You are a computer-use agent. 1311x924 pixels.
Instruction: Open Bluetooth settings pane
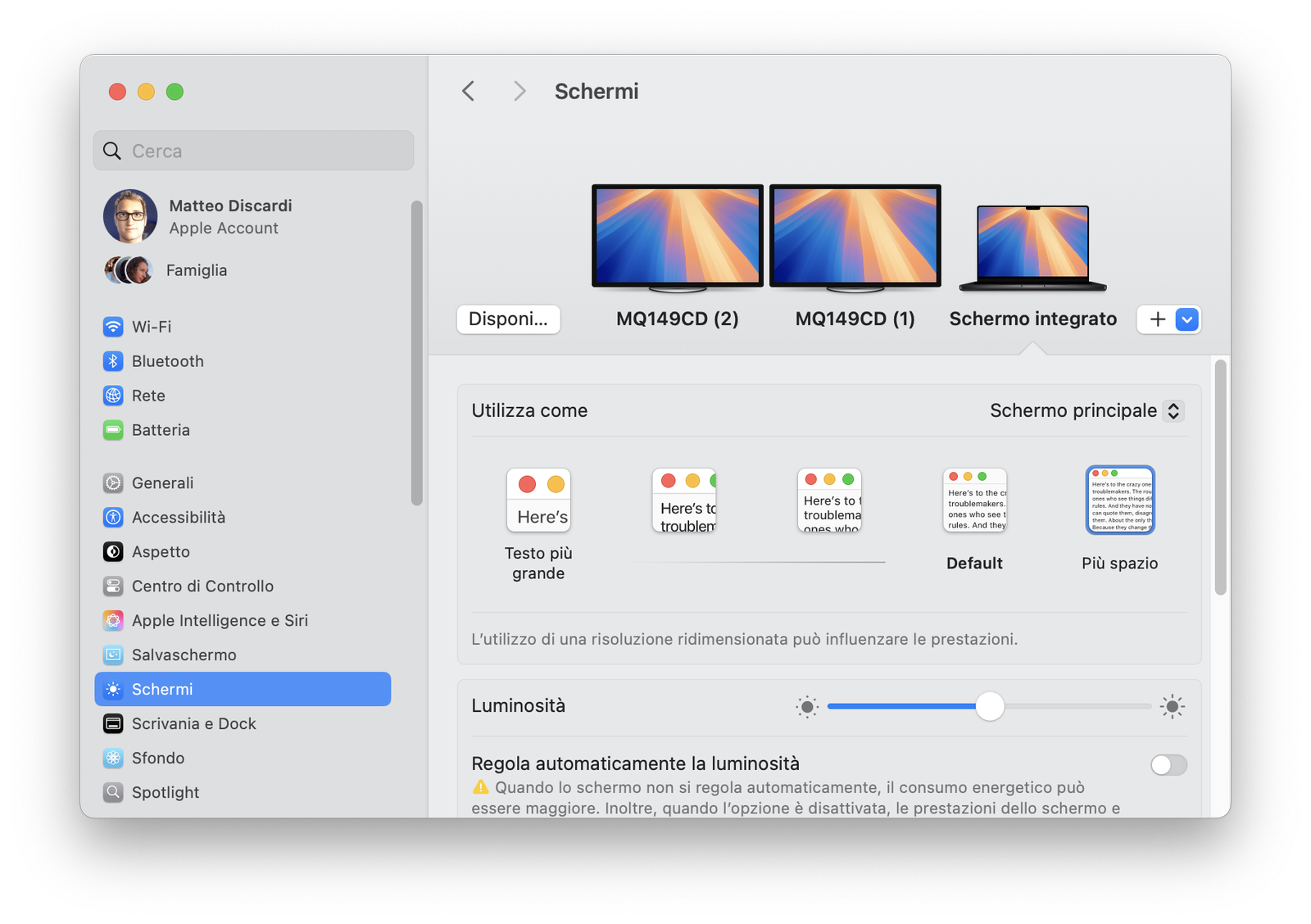pyautogui.click(x=243, y=361)
